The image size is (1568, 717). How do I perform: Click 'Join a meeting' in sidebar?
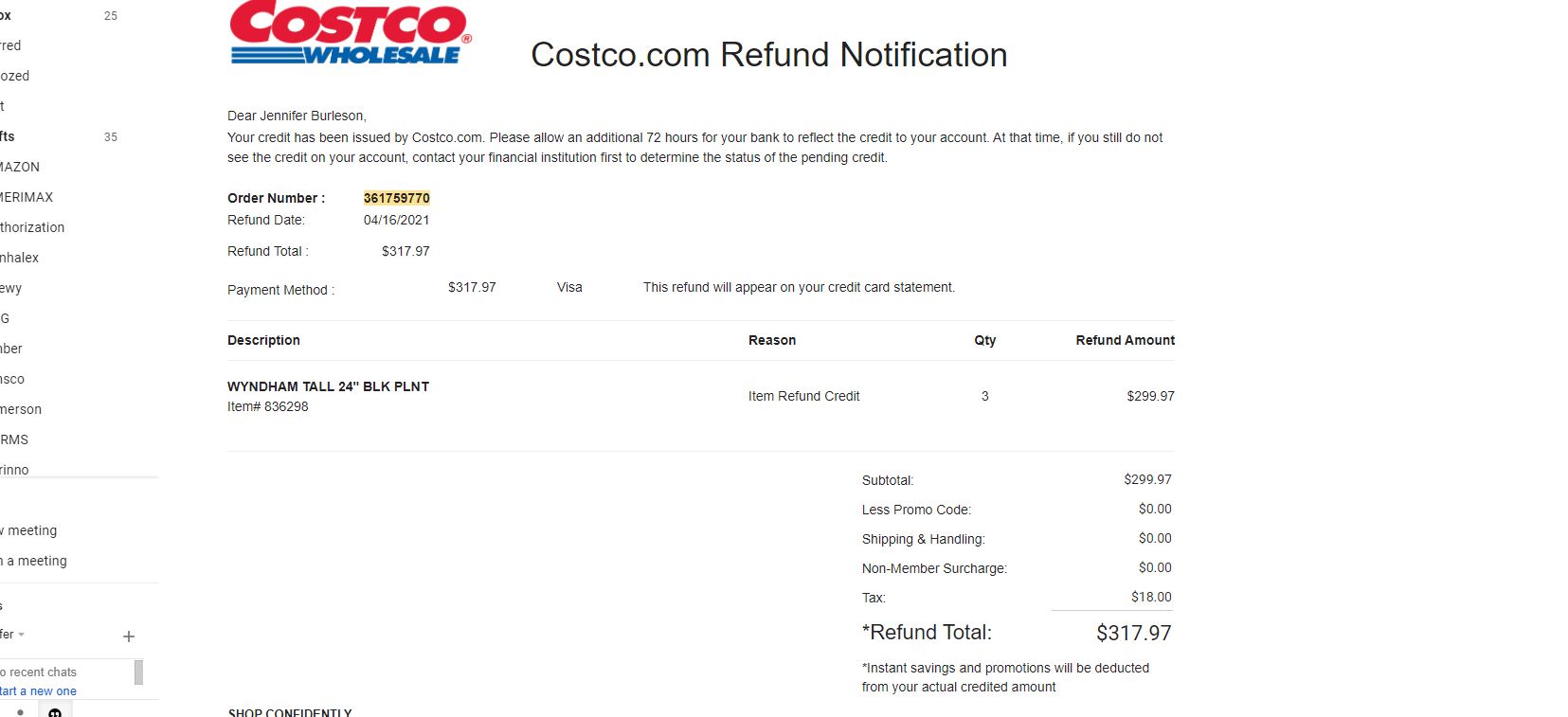point(33,561)
